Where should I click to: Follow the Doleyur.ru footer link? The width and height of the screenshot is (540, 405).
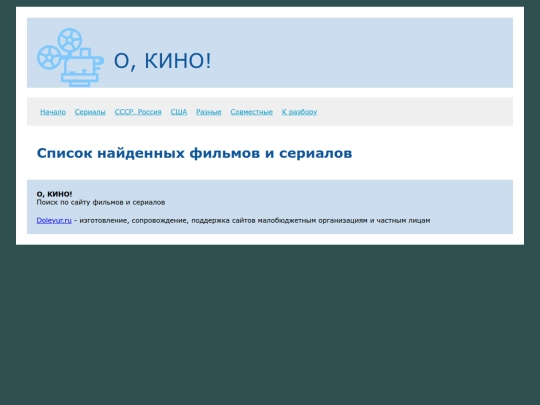click(54, 220)
